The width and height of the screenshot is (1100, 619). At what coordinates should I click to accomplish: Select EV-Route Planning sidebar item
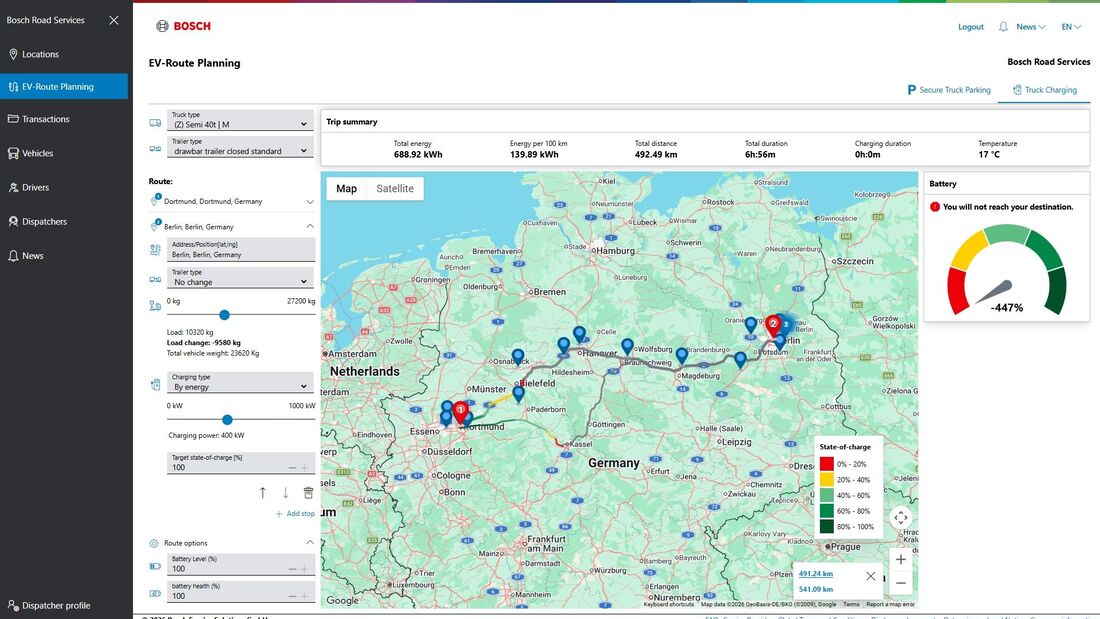pyautogui.click(x=64, y=86)
